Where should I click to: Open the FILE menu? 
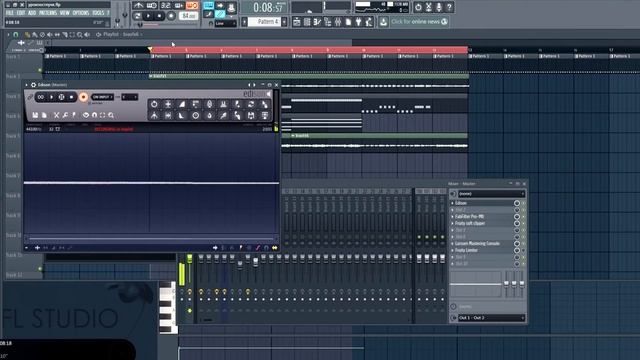click(x=9, y=13)
